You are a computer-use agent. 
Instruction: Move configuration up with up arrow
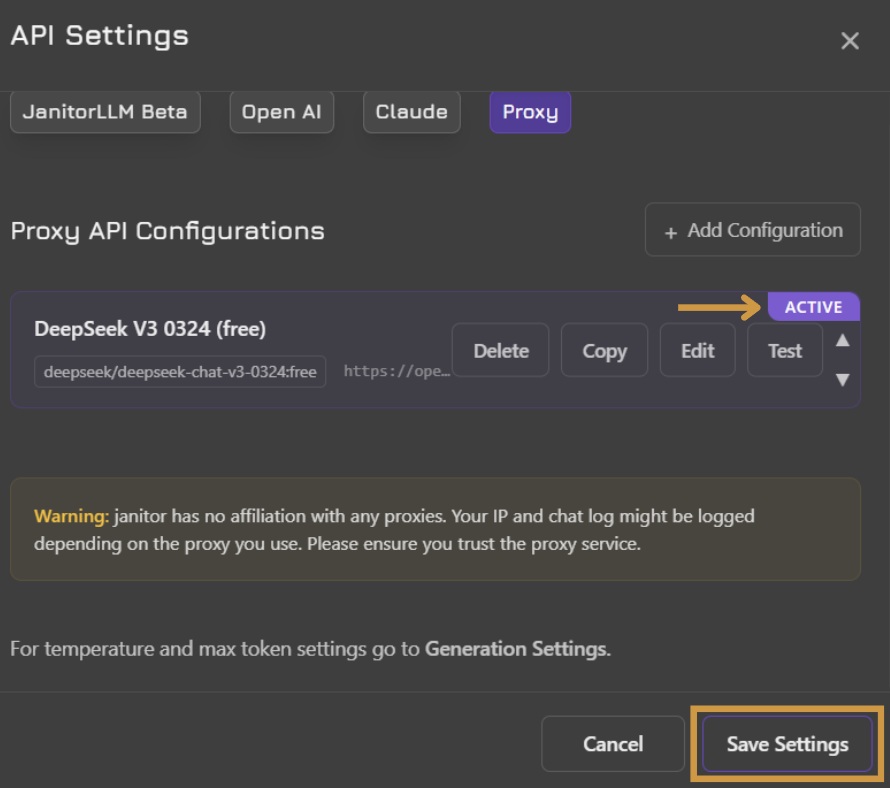pos(842,340)
